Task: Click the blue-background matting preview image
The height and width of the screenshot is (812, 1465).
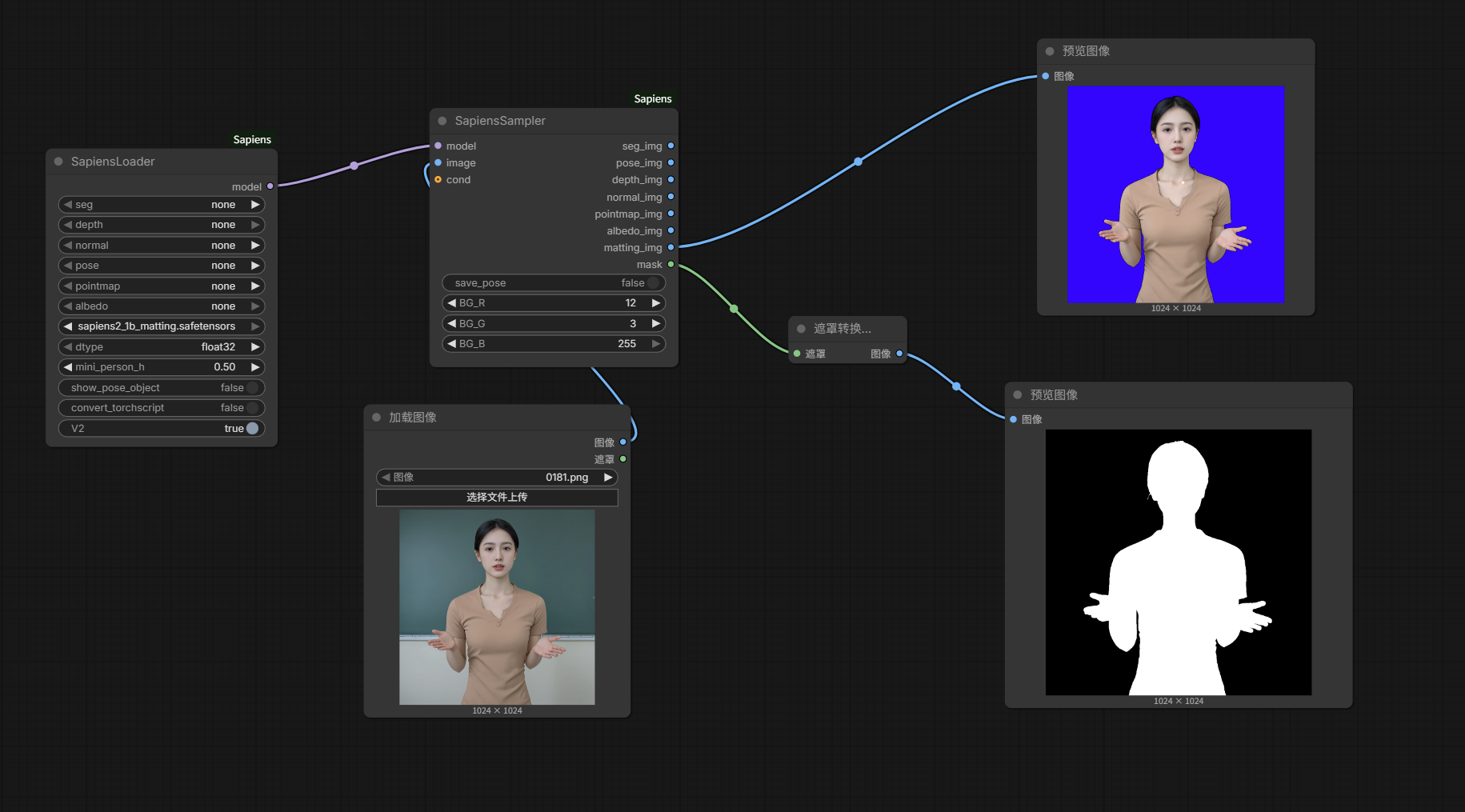Action: (x=1175, y=194)
